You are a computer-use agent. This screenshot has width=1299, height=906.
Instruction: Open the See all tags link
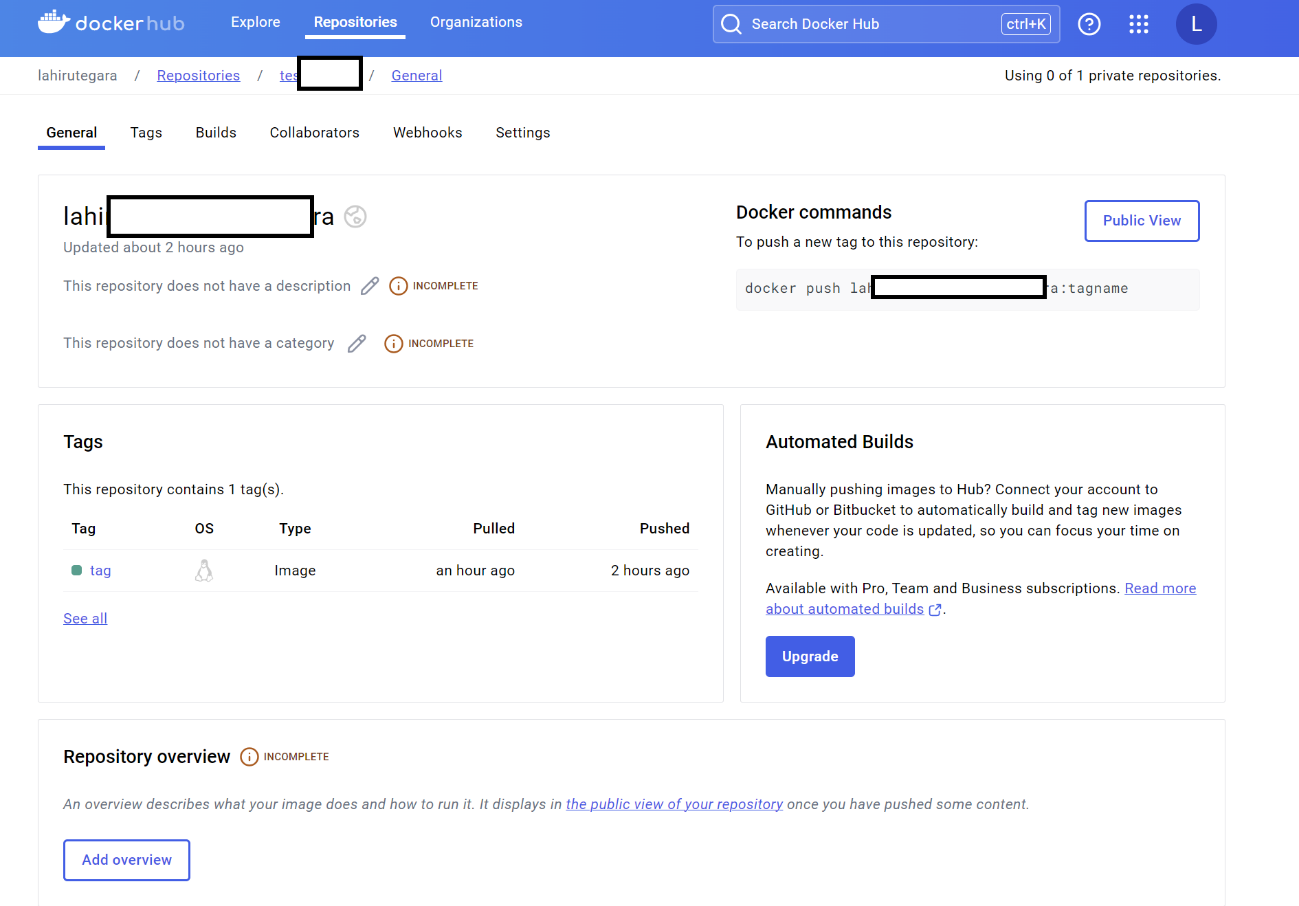85,619
